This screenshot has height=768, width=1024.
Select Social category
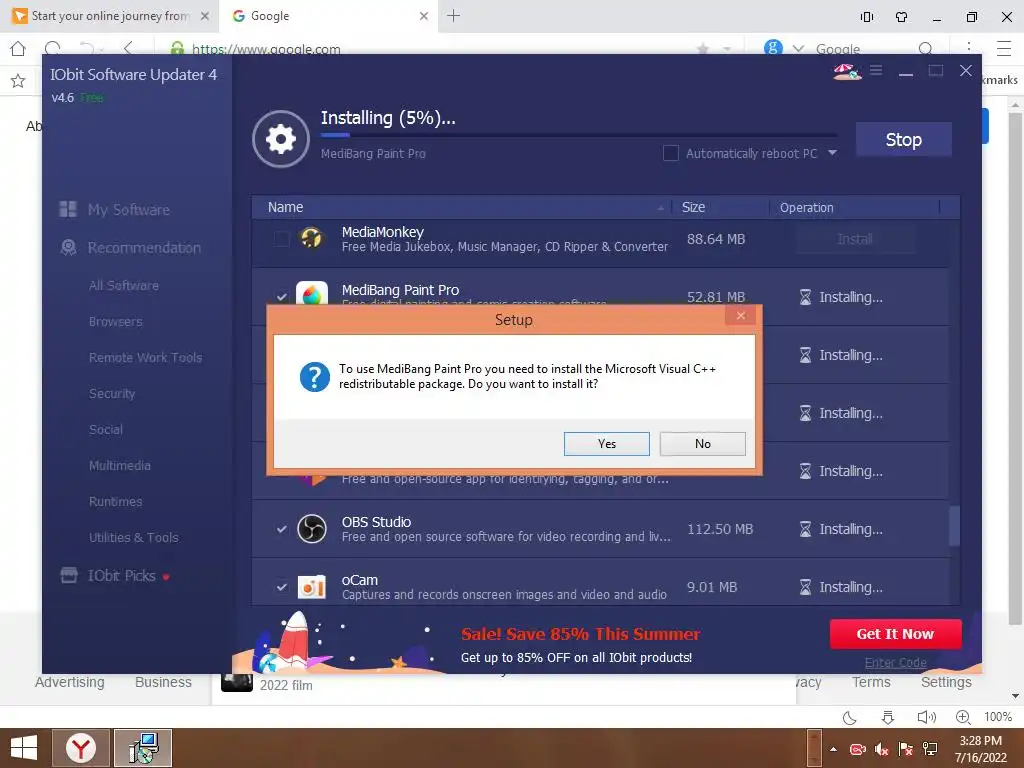[x=105, y=429]
